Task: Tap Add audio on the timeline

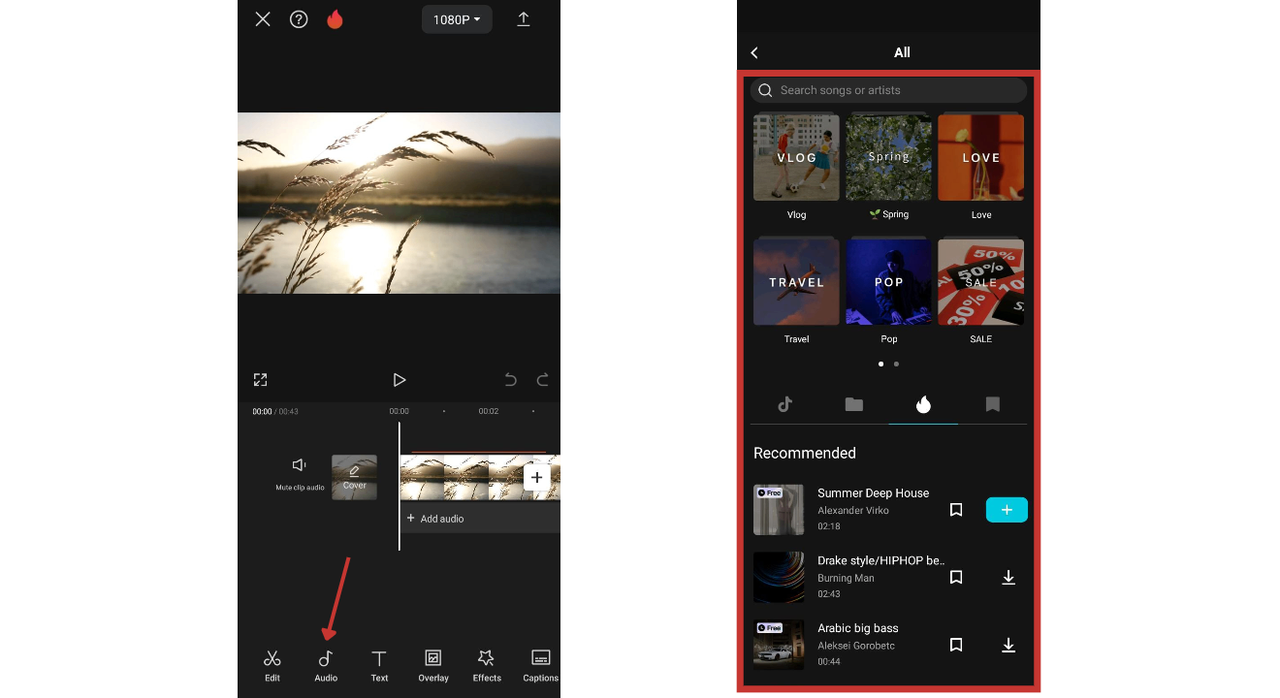Action: click(480, 519)
